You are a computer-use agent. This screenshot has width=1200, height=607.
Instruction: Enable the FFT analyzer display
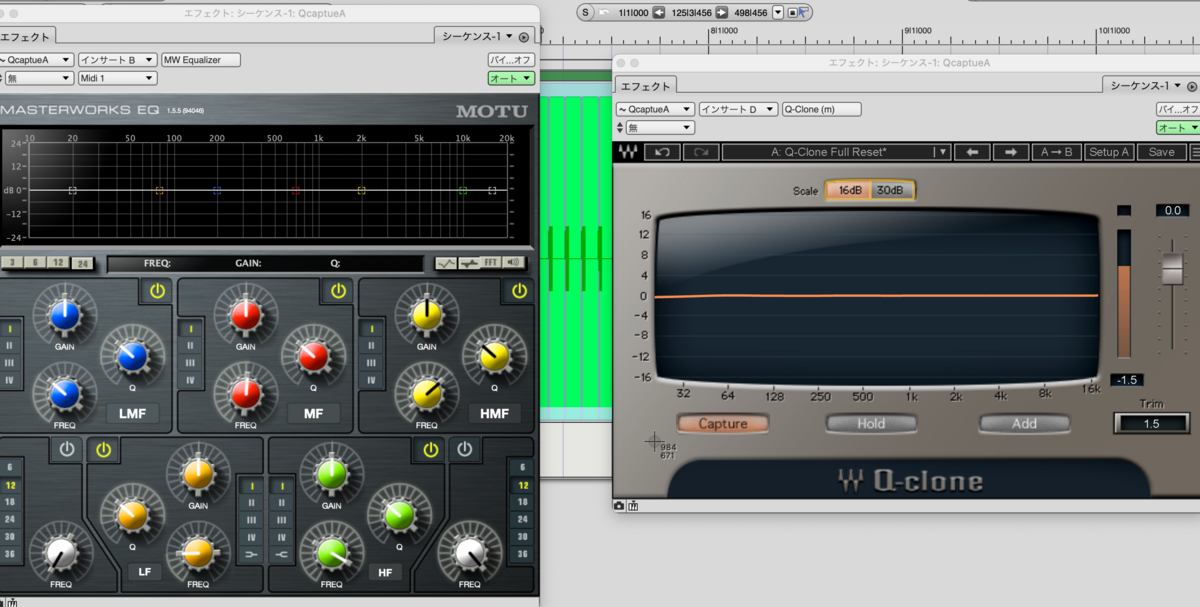tap(490, 263)
